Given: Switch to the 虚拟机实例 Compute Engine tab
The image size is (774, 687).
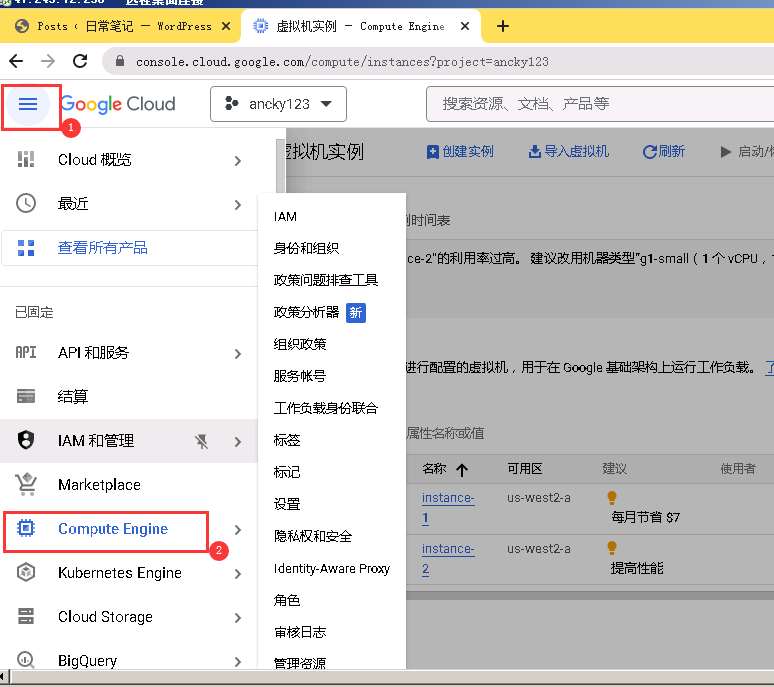Looking at the screenshot, I should point(360,26).
